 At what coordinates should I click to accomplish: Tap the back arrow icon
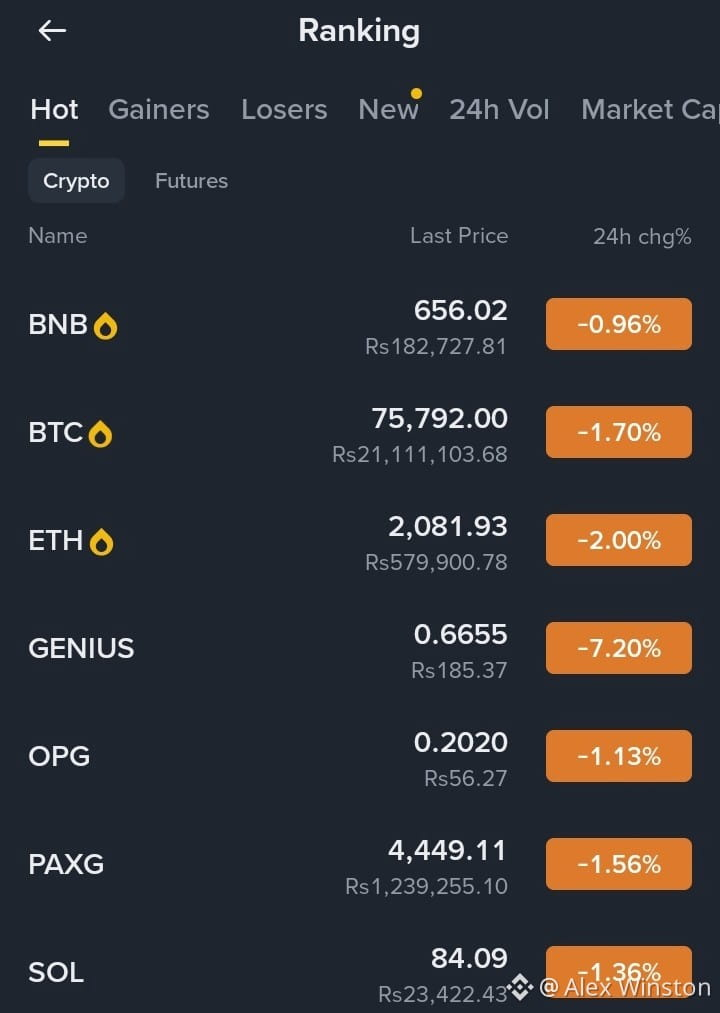pyautogui.click(x=52, y=30)
